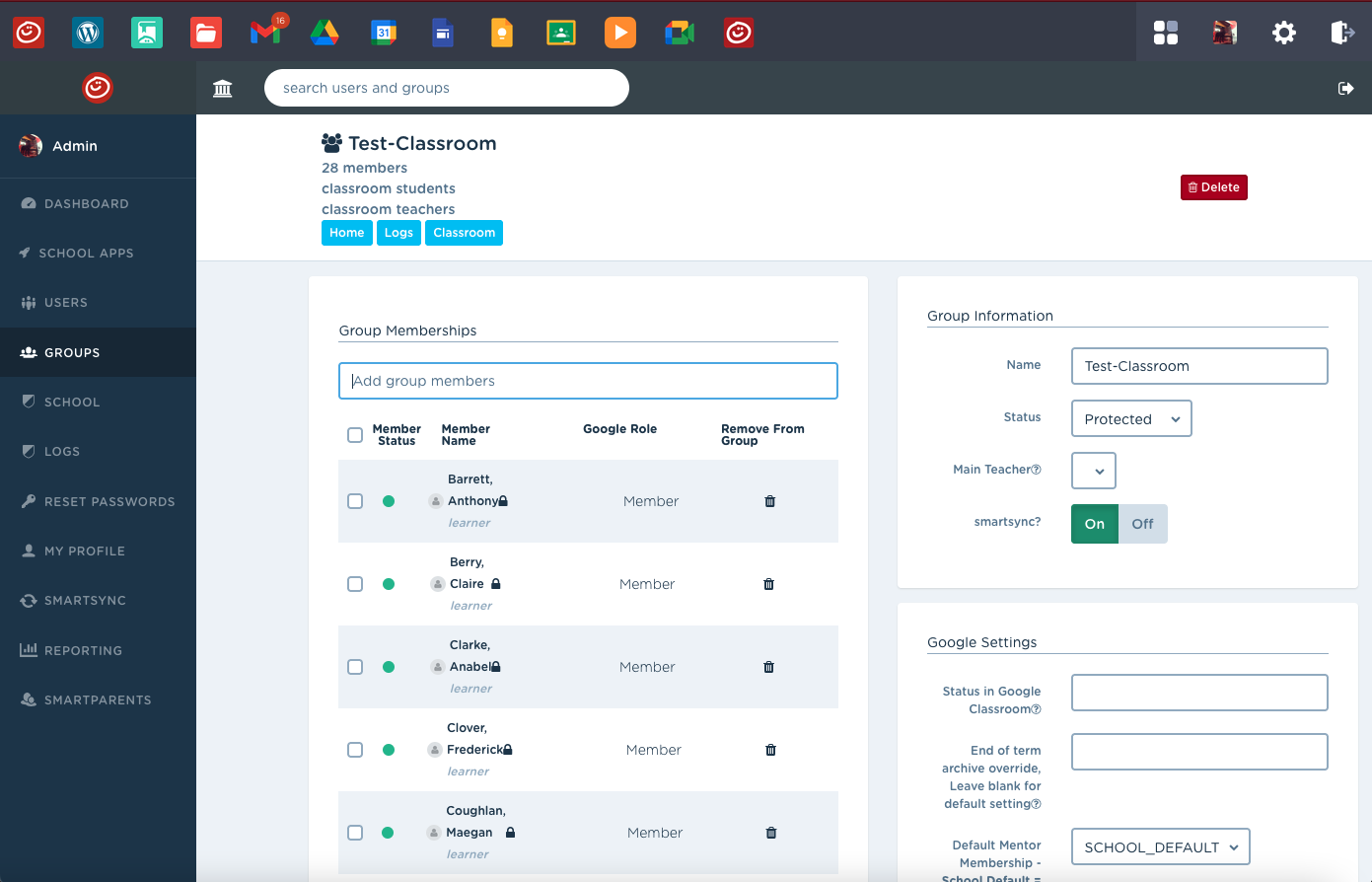Remove Anthony Barrett using trash icon
The height and width of the screenshot is (882, 1372).
tap(770, 501)
